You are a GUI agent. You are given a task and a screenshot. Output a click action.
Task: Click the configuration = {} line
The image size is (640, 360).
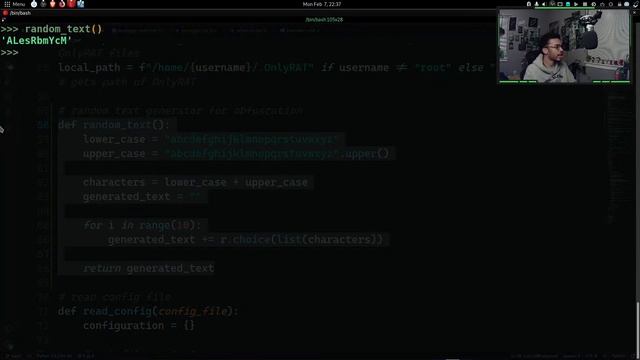click(x=139, y=325)
